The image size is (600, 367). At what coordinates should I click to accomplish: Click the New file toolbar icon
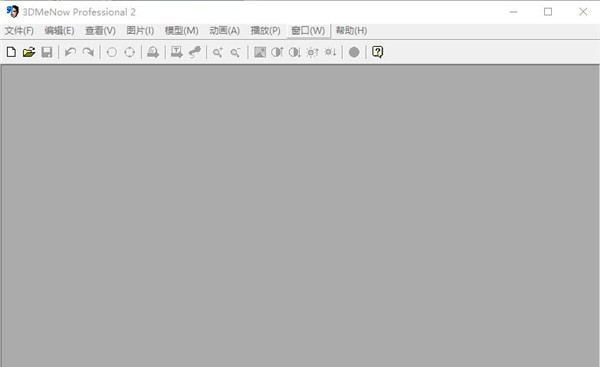(11, 52)
